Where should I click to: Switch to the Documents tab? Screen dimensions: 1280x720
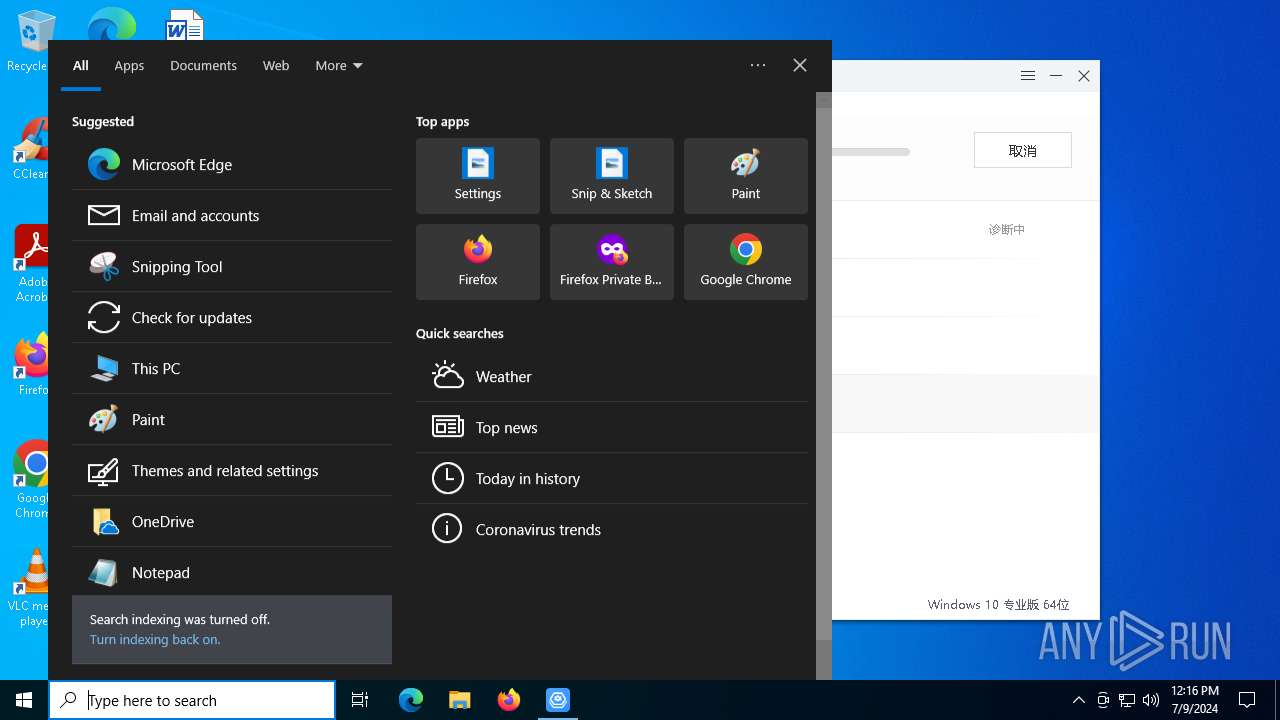coord(203,66)
